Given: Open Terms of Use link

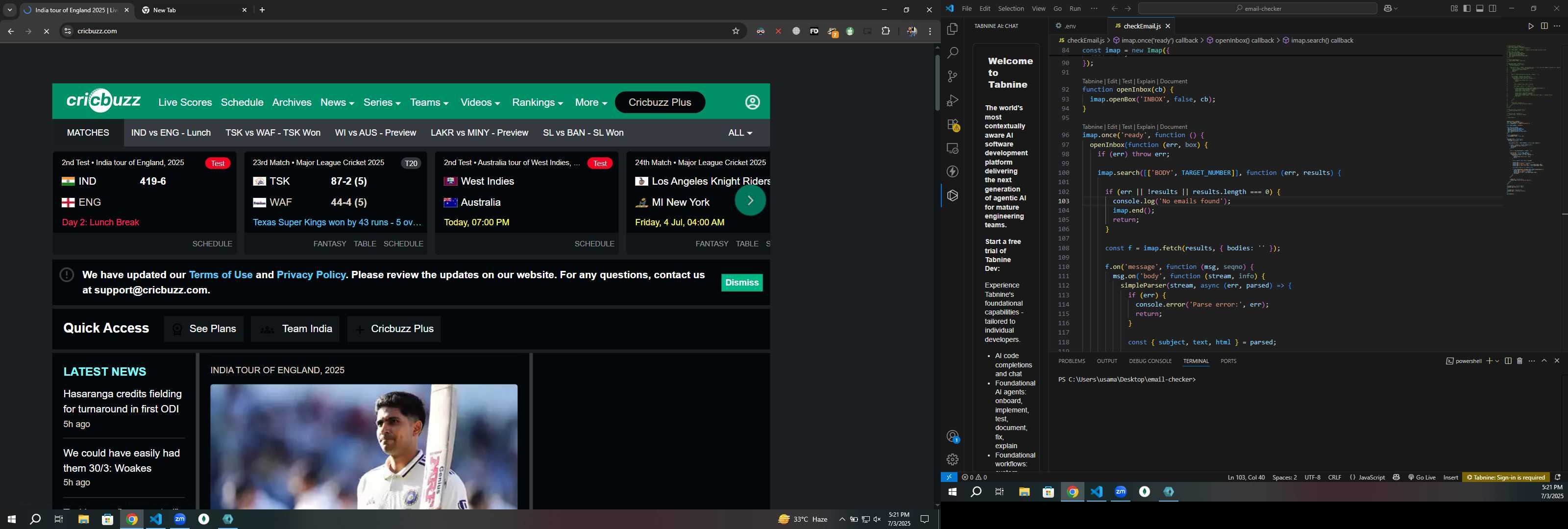Looking at the screenshot, I should click(x=220, y=275).
